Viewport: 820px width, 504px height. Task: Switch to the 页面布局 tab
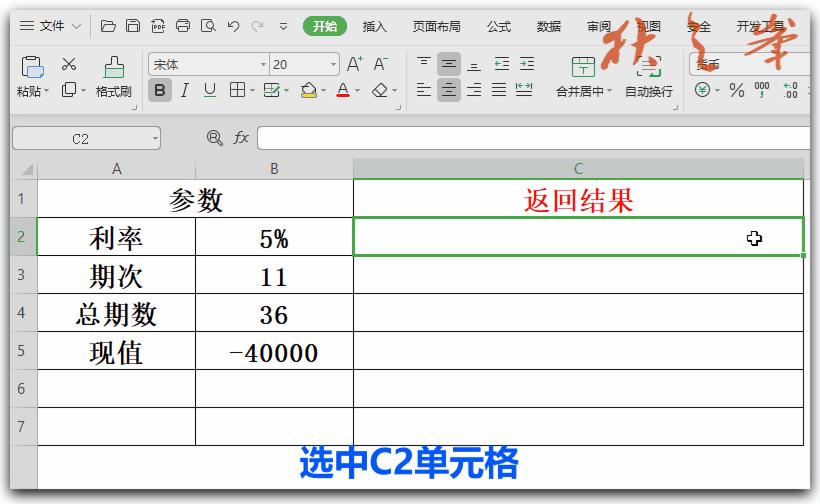coord(436,26)
